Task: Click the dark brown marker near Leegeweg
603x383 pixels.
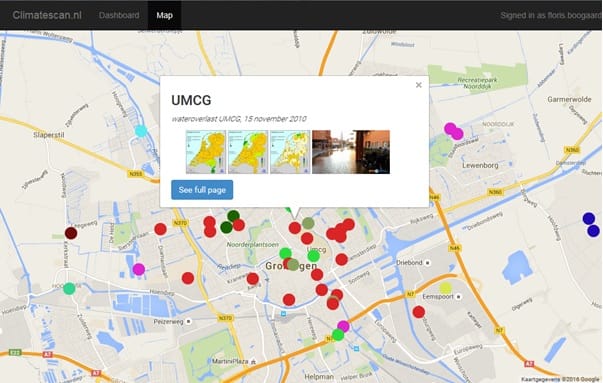Action: click(71, 233)
